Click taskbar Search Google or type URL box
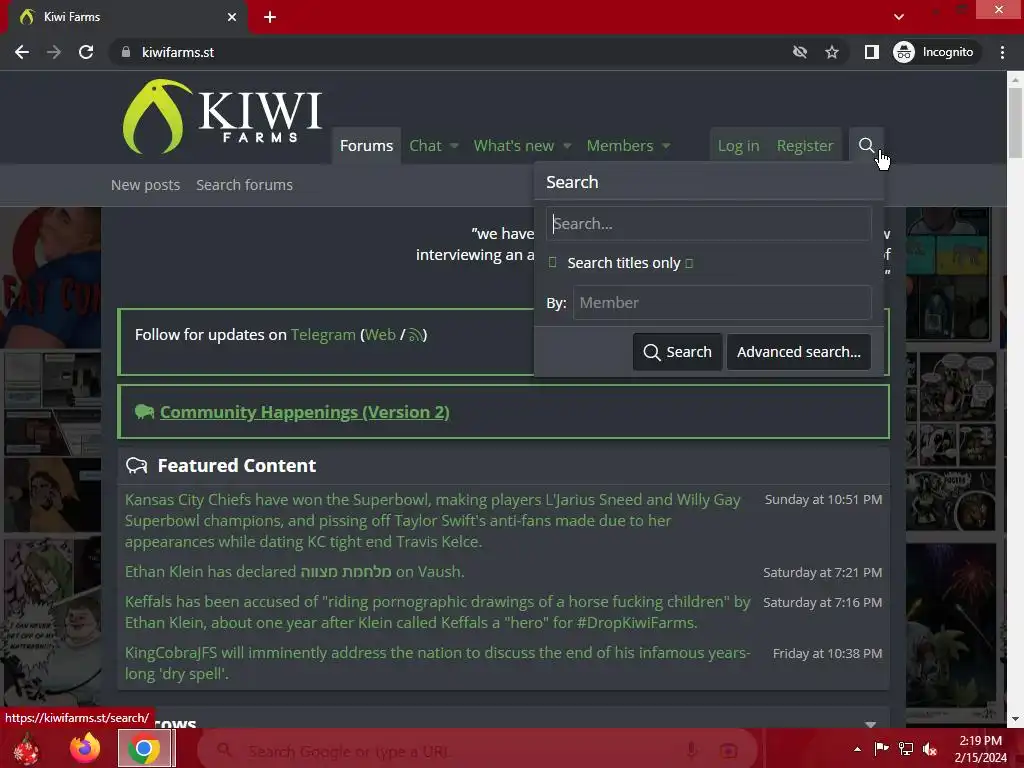This screenshot has width=1024, height=768. [477, 750]
